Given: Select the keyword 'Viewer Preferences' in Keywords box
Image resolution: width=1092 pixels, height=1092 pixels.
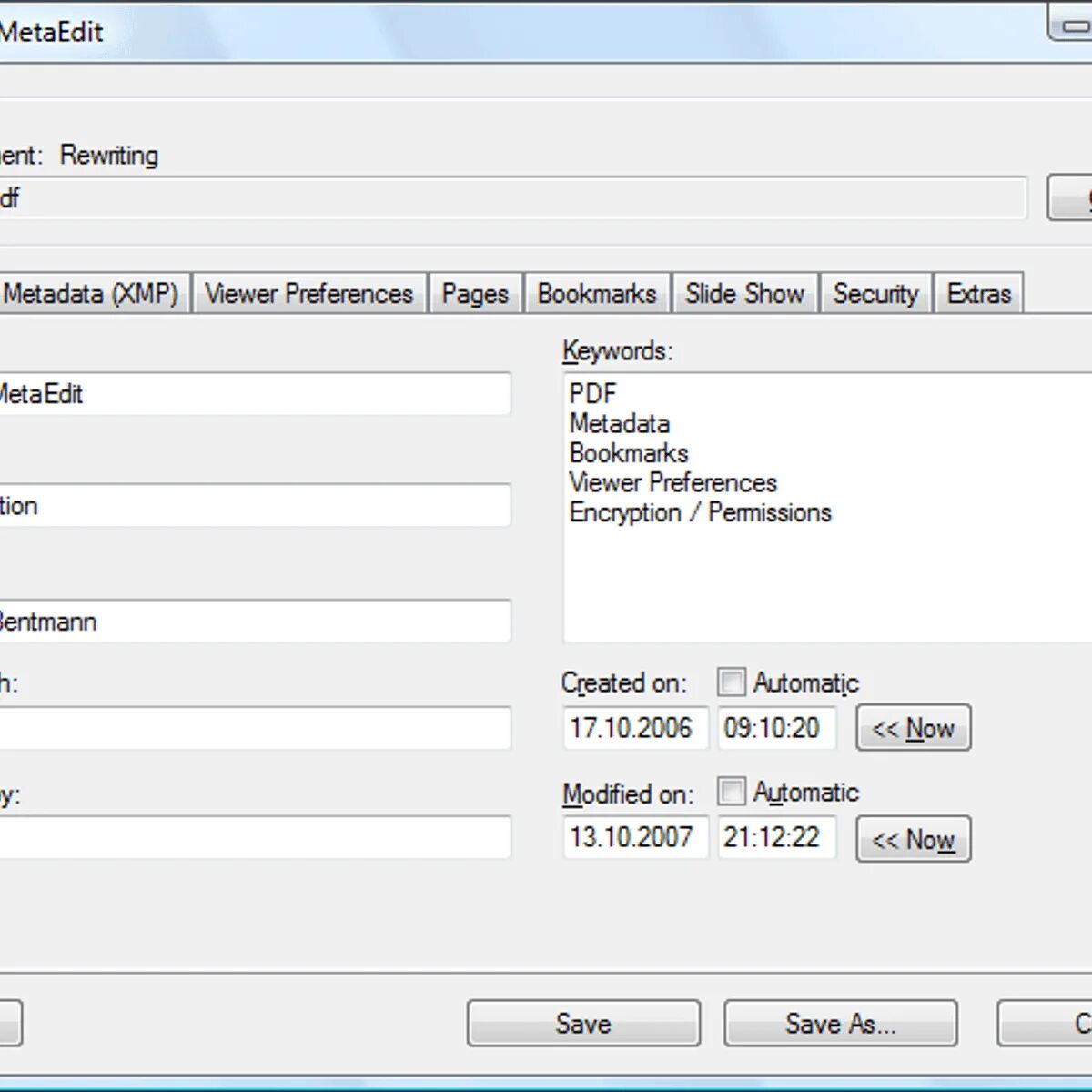Looking at the screenshot, I should coord(673,483).
